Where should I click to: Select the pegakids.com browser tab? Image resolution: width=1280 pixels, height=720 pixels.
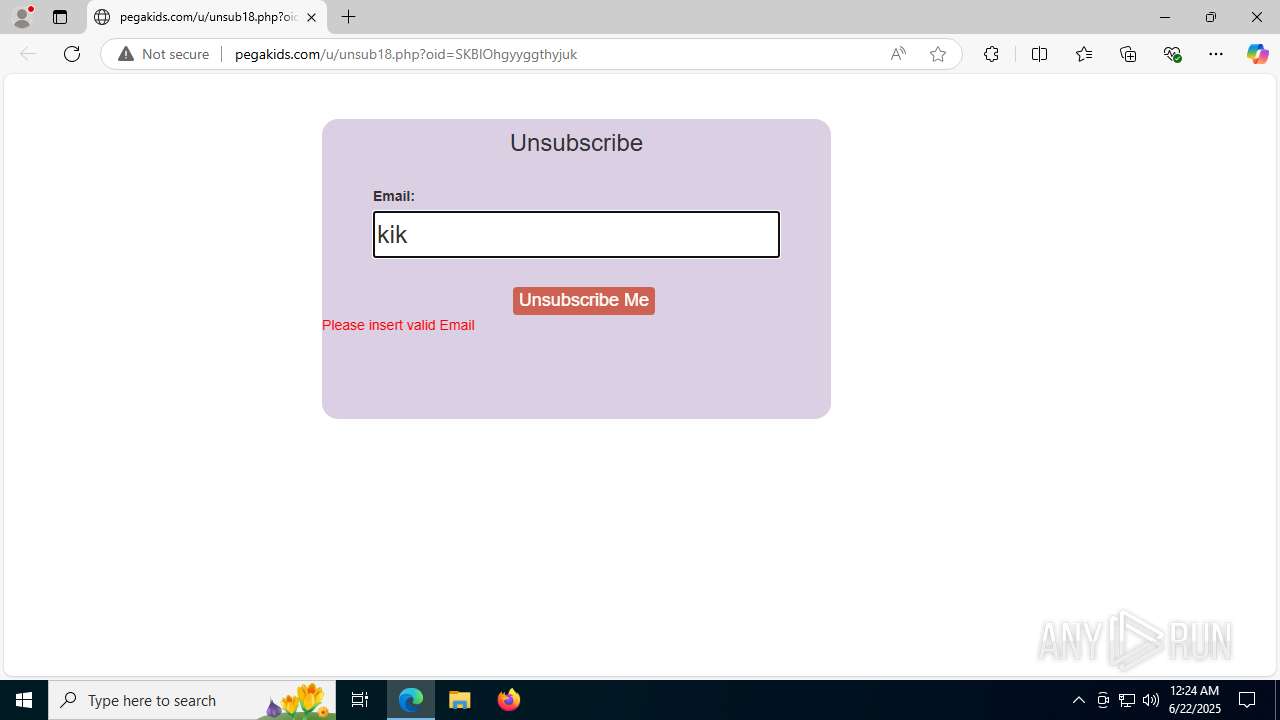tap(207, 17)
